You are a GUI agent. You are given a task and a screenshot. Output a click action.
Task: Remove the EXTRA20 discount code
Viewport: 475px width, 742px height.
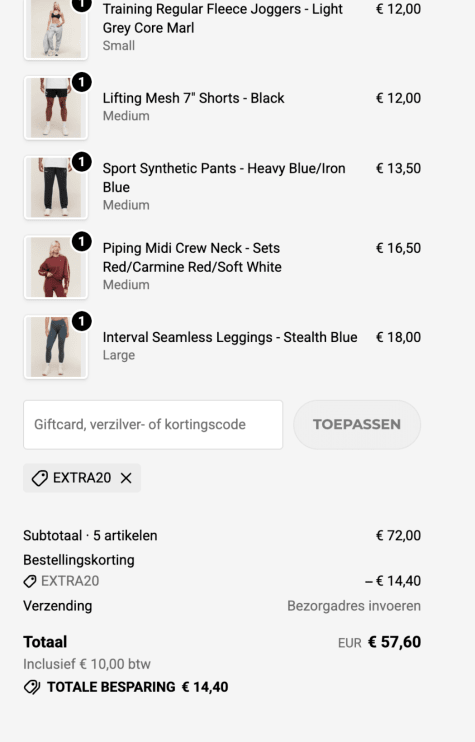click(126, 478)
